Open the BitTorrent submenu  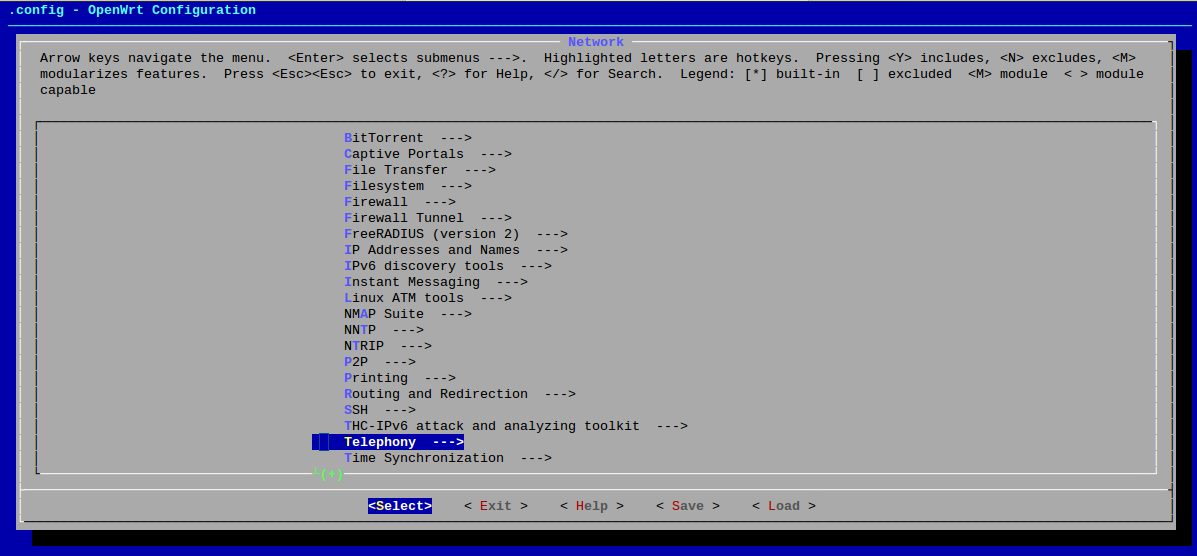click(x=408, y=138)
